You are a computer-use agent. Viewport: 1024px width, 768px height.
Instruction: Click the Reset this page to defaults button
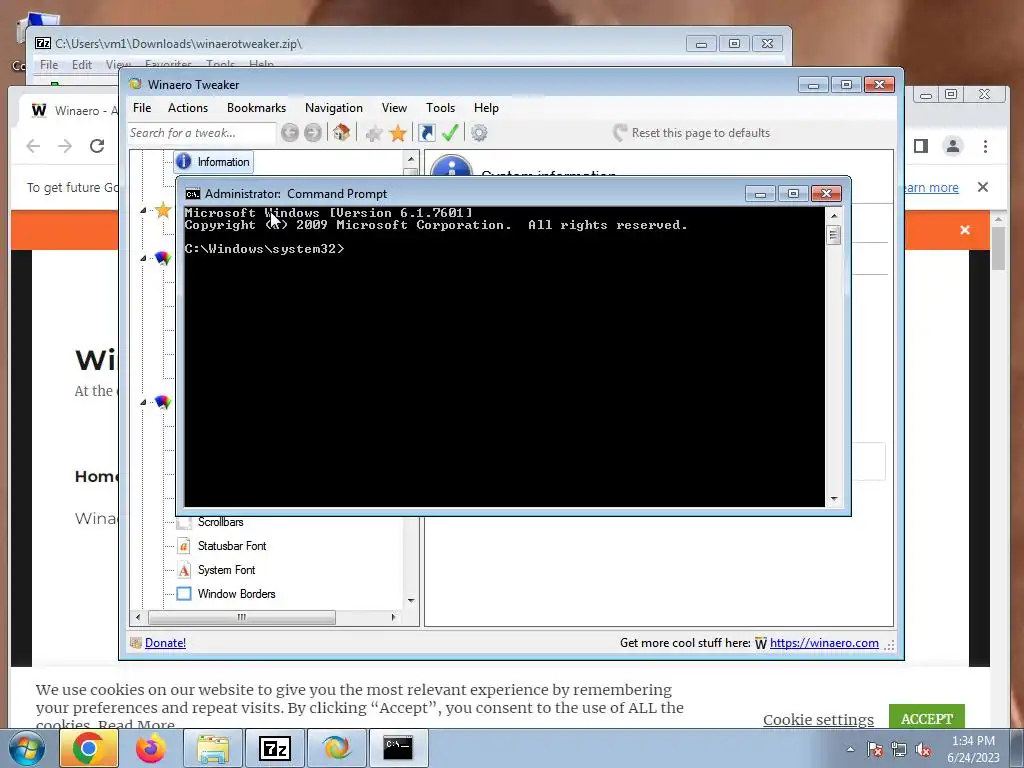(x=692, y=133)
